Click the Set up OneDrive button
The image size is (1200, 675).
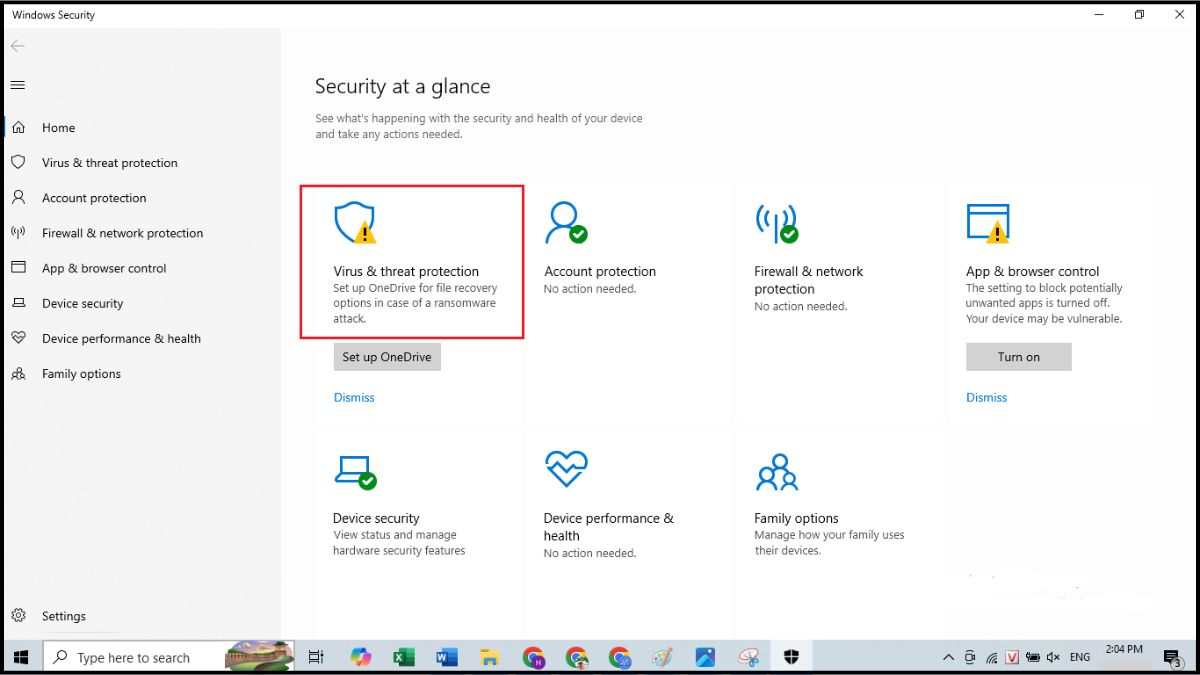point(387,357)
